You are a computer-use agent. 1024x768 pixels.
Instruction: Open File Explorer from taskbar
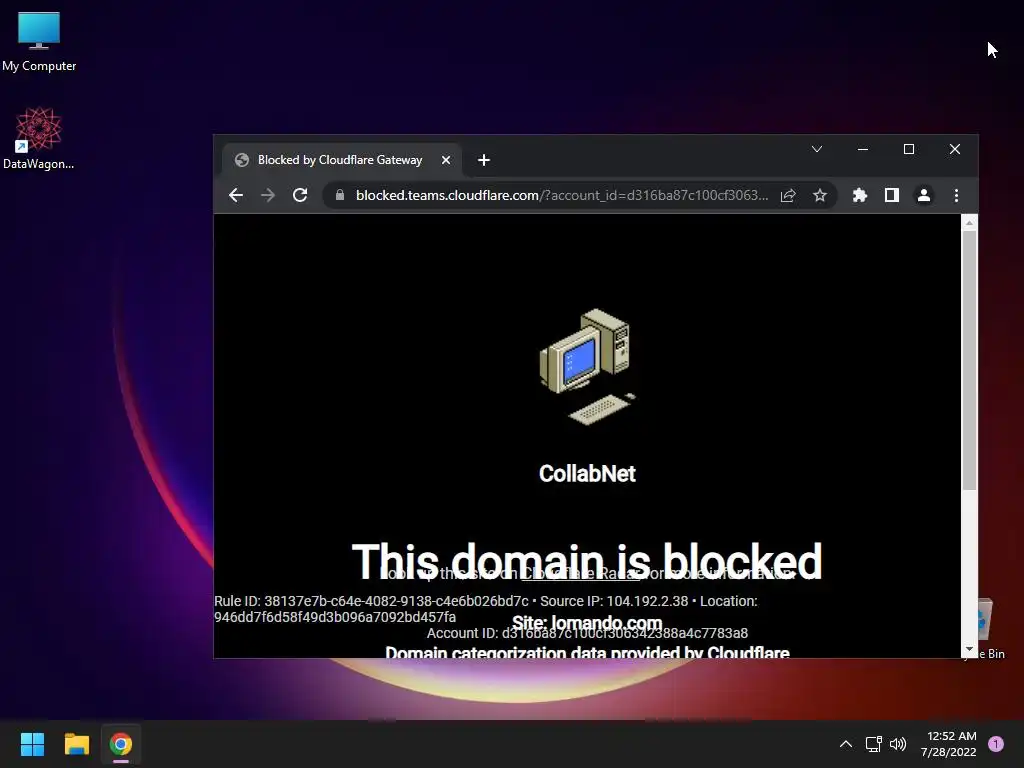[x=76, y=744]
